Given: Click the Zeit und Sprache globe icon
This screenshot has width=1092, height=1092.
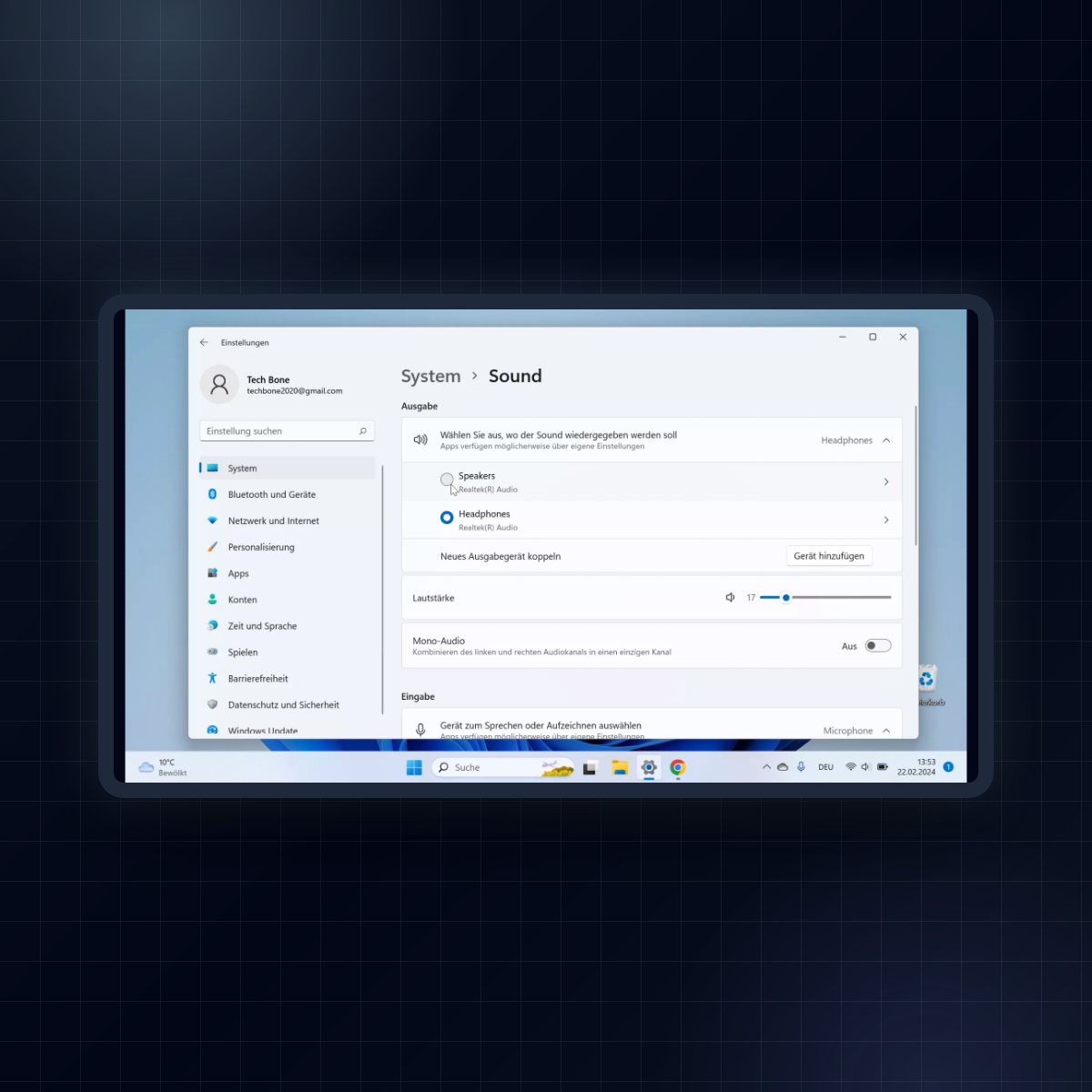Looking at the screenshot, I should pos(212,625).
